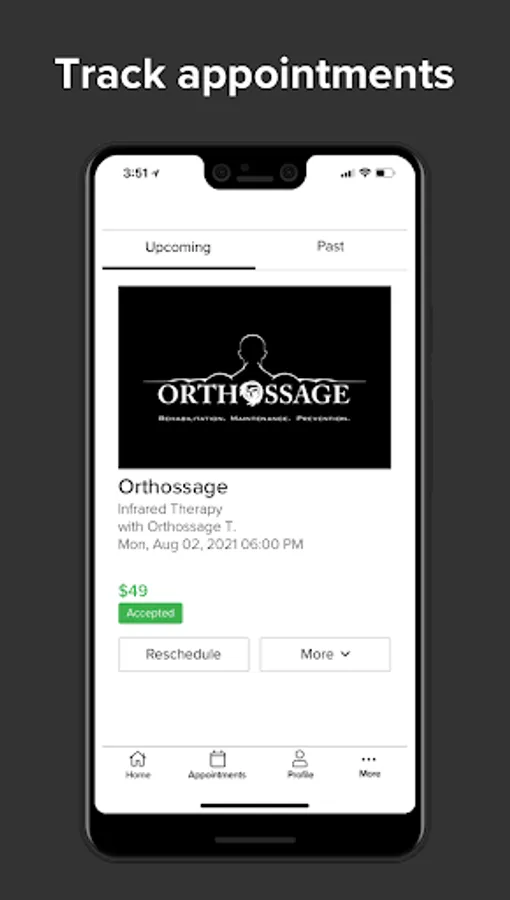Tap the Home house icon
Screen dimensions: 510x900
click(x=138, y=758)
